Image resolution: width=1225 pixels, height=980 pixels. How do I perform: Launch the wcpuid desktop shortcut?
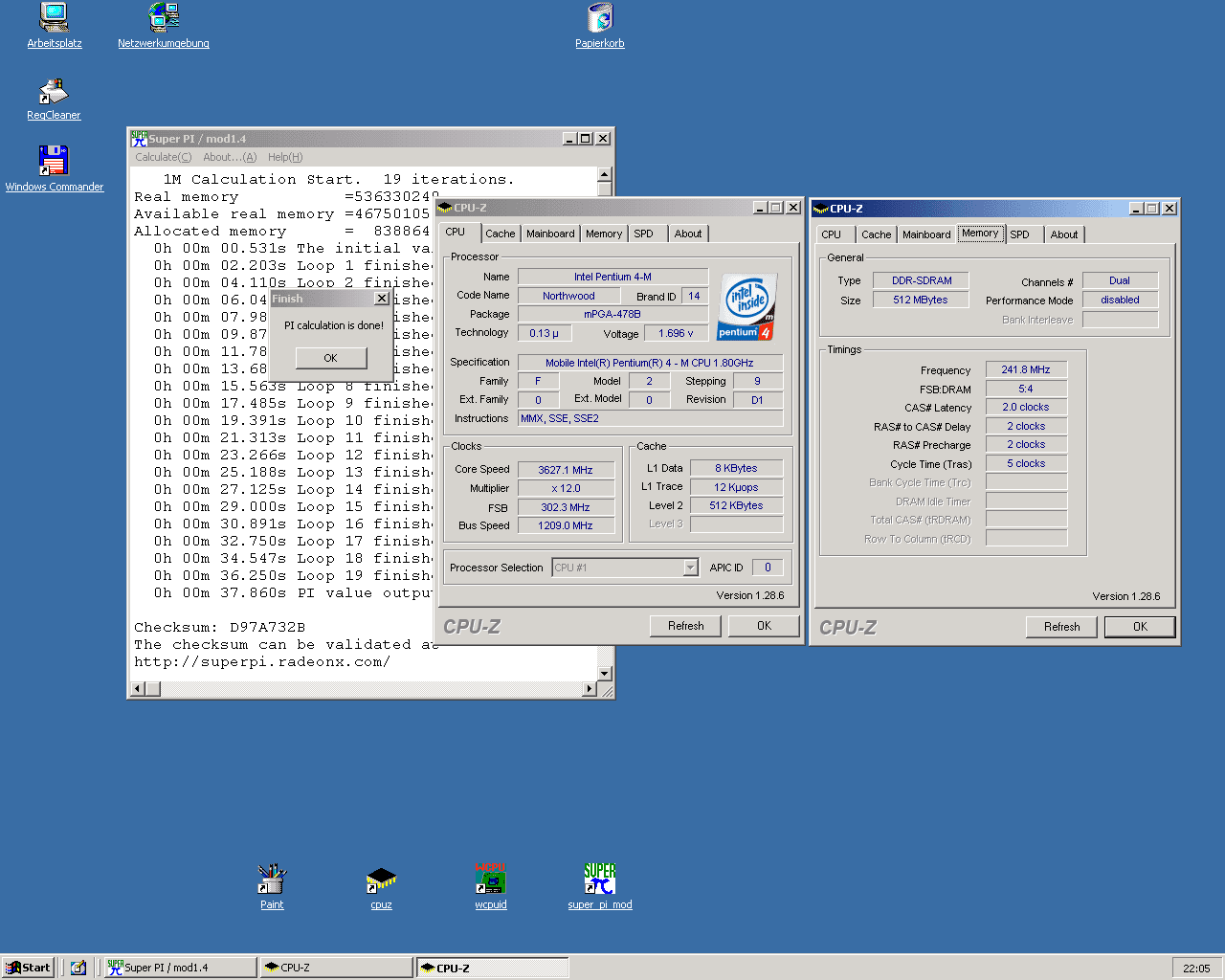(x=491, y=879)
